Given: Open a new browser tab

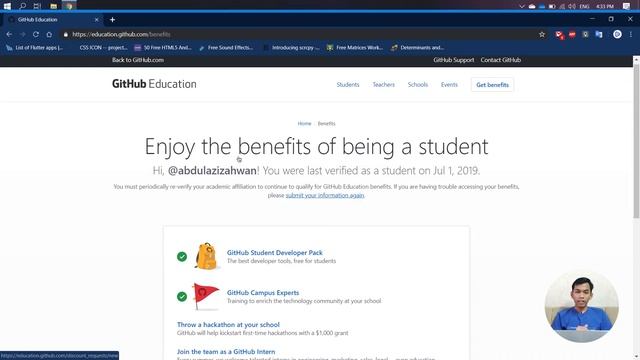Looking at the screenshot, I should (x=112, y=20).
